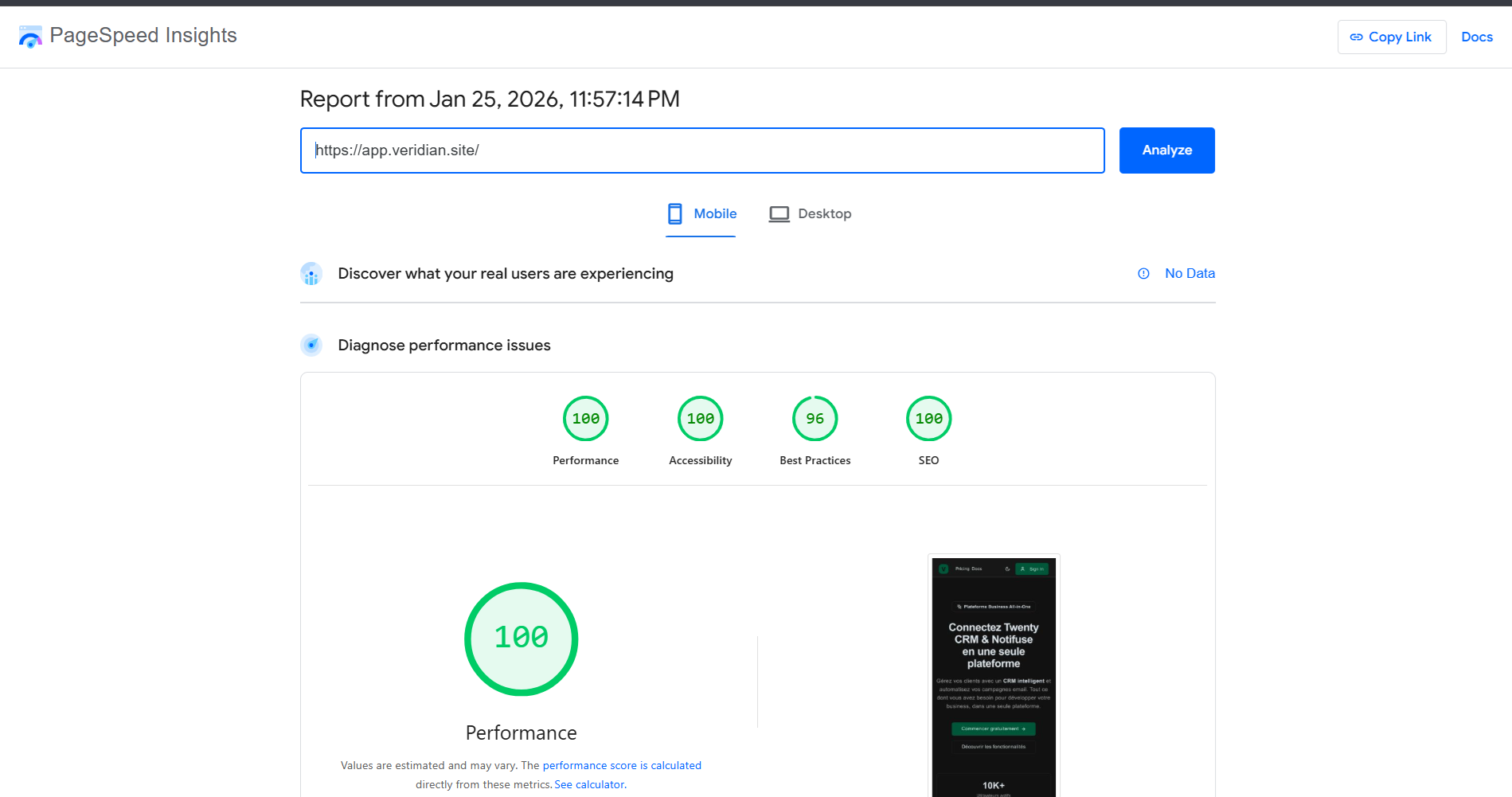This screenshot has height=797, width=1512.
Task: Open the performance score is calculated link
Action: (621, 765)
